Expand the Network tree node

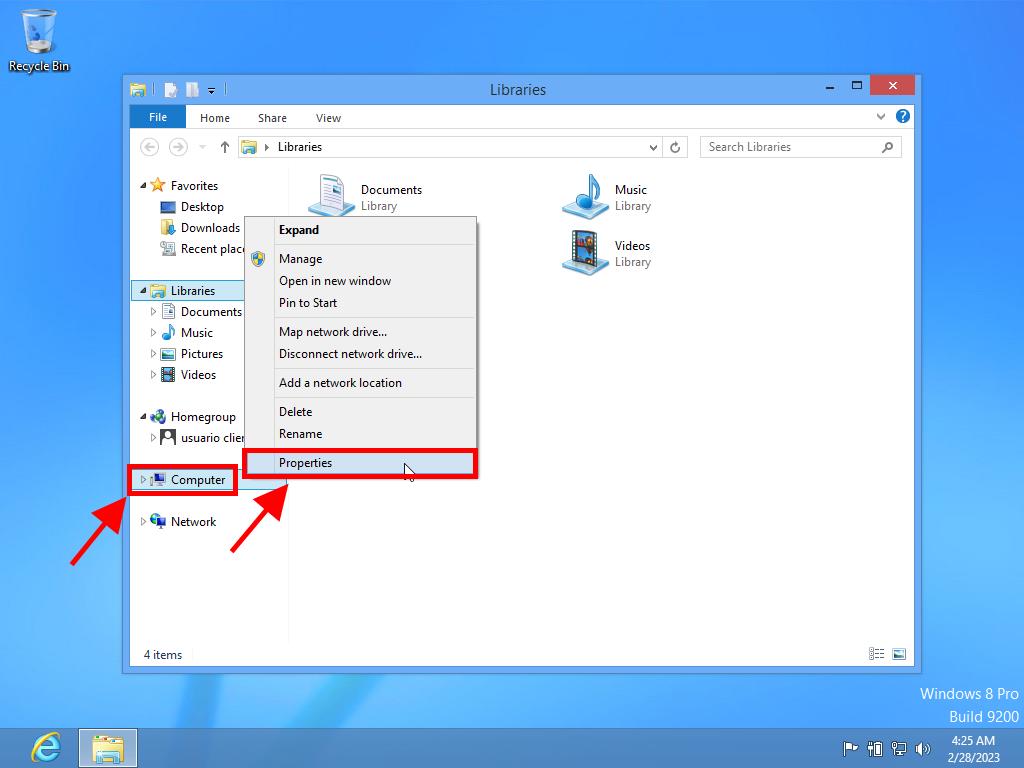[143, 522]
